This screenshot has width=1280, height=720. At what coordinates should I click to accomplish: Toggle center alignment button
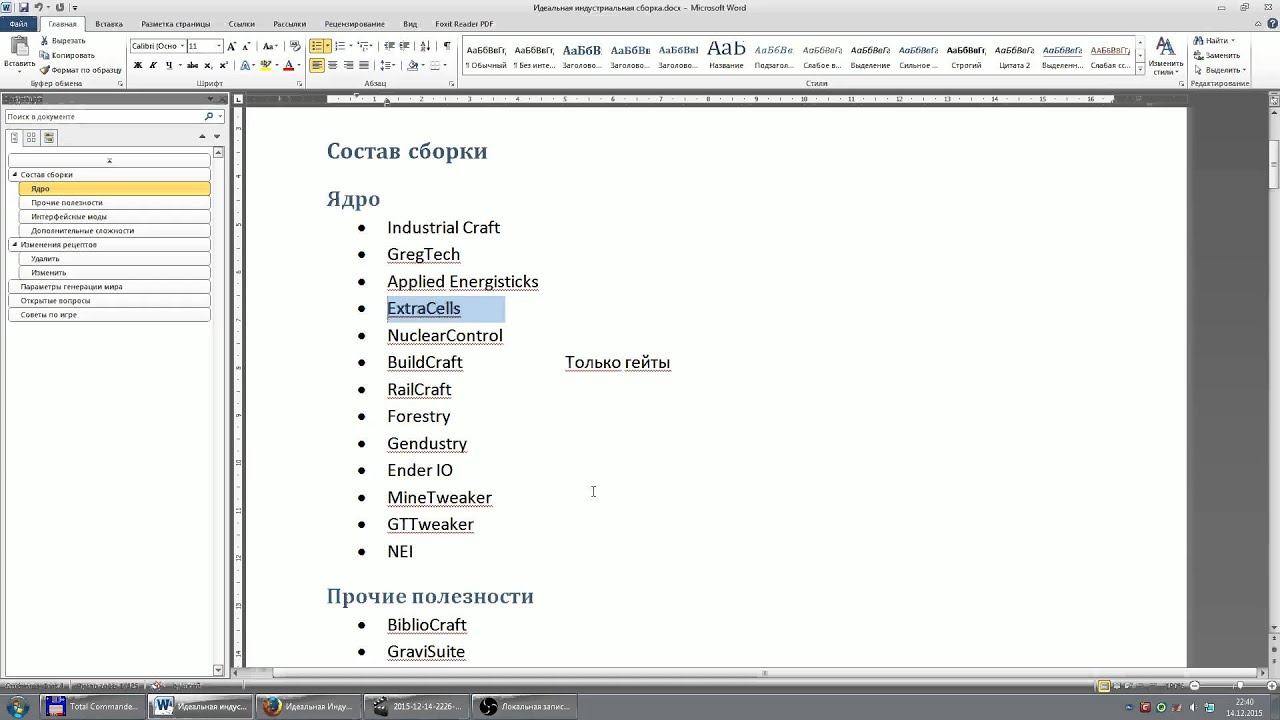tap(332, 65)
